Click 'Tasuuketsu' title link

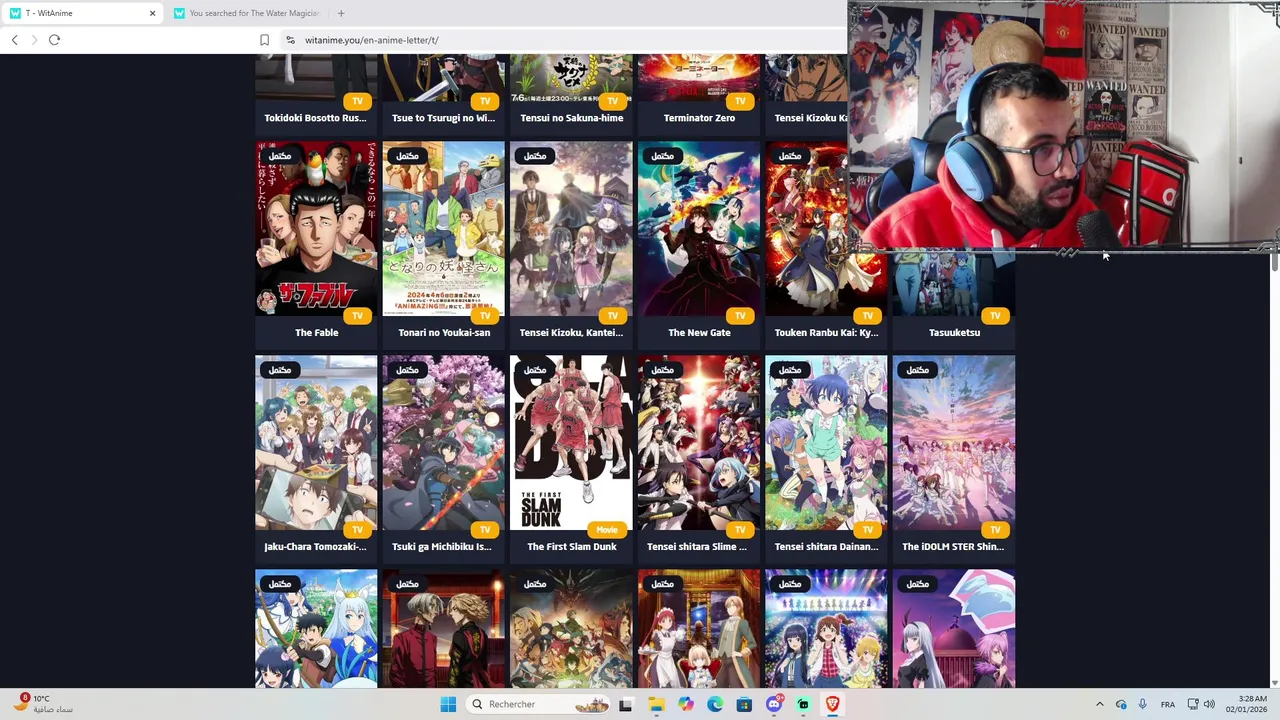click(954, 332)
